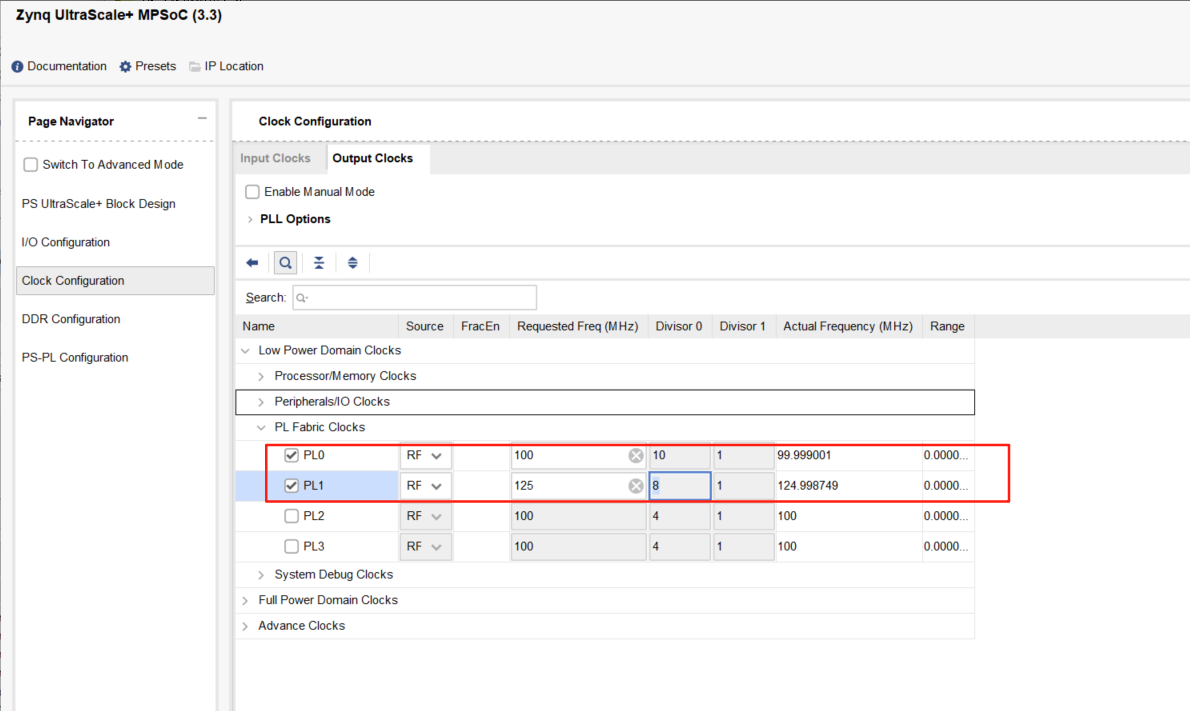Expand PLL Options section
Screen dimensions: 1190x711
tap(250, 219)
